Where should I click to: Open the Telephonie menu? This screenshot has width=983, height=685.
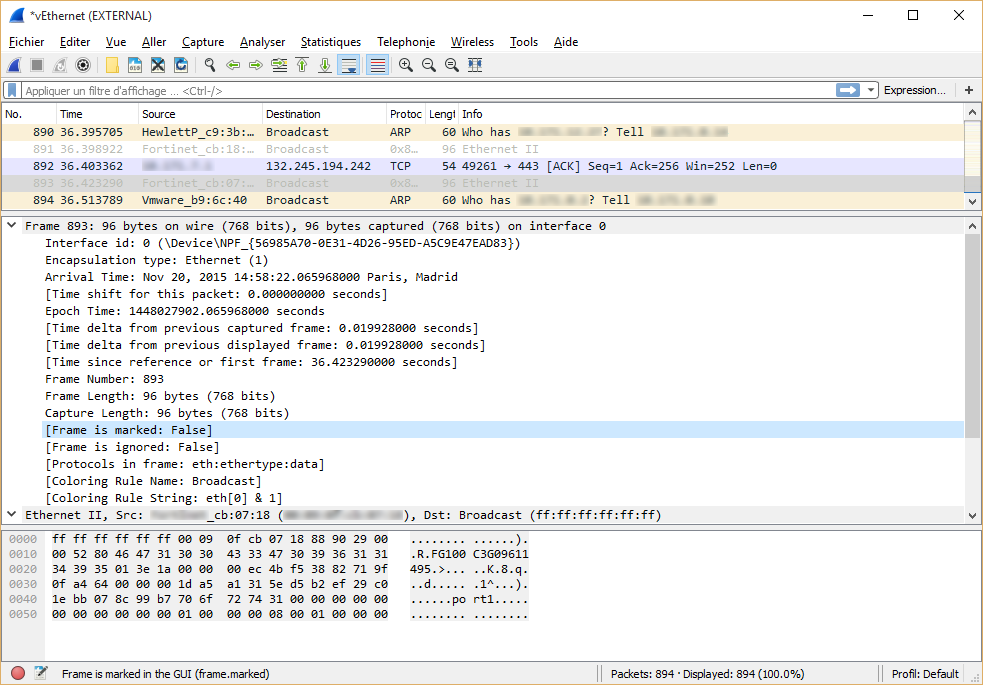click(x=406, y=42)
